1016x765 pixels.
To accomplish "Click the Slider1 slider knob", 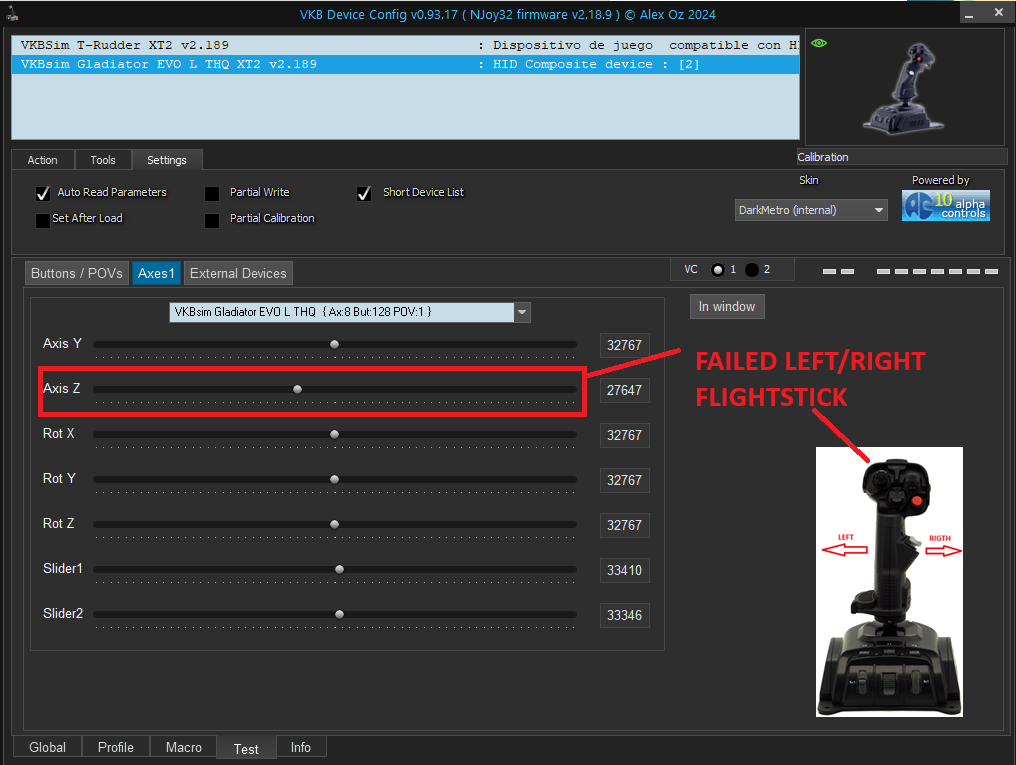I will click(x=340, y=569).
